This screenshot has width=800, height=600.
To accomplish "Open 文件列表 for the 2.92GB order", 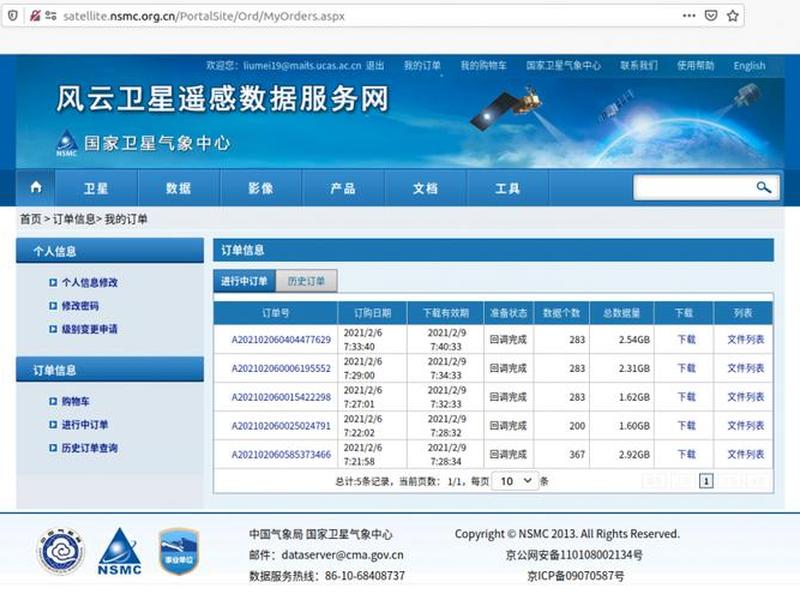I will [745, 454].
